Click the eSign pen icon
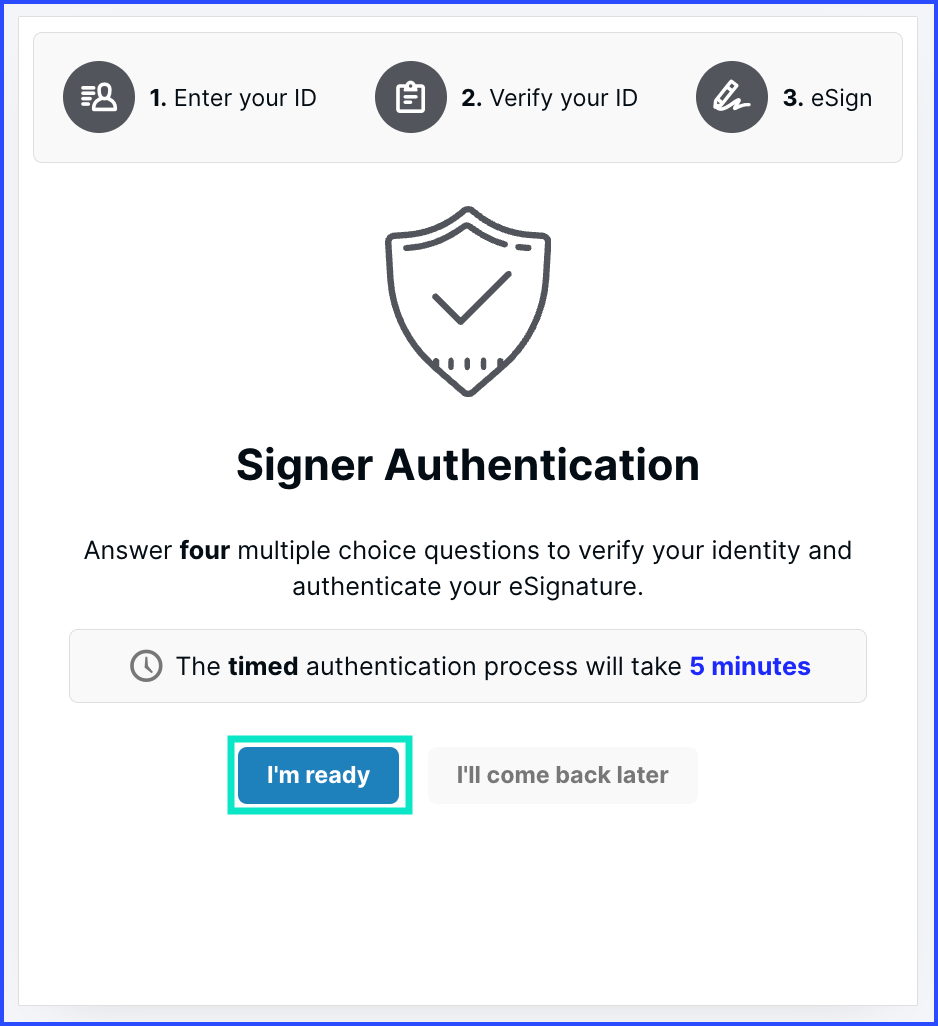Viewport: 938px width, 1026px height. click(731, 97)
